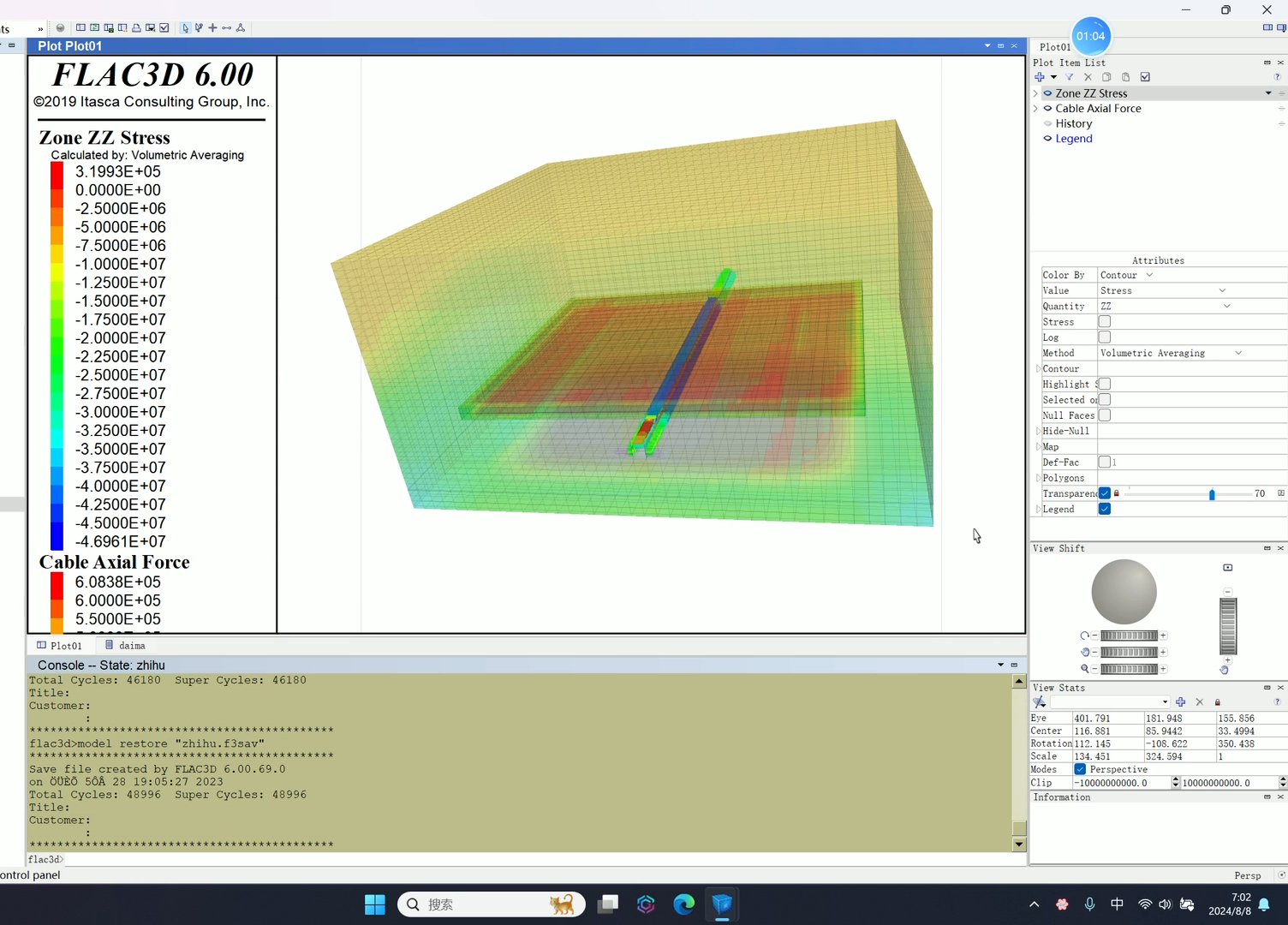
Task: Add a new plot item with plus icon
Action: (x=1040, y=77)
